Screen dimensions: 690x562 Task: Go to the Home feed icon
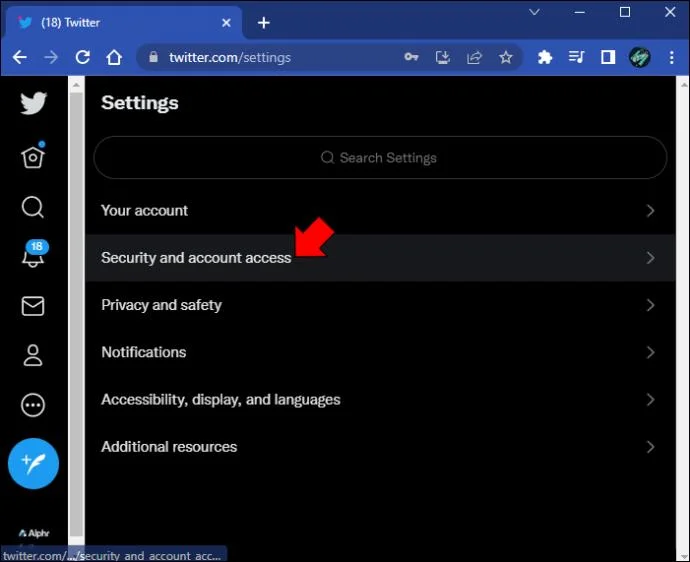point(33,155)
